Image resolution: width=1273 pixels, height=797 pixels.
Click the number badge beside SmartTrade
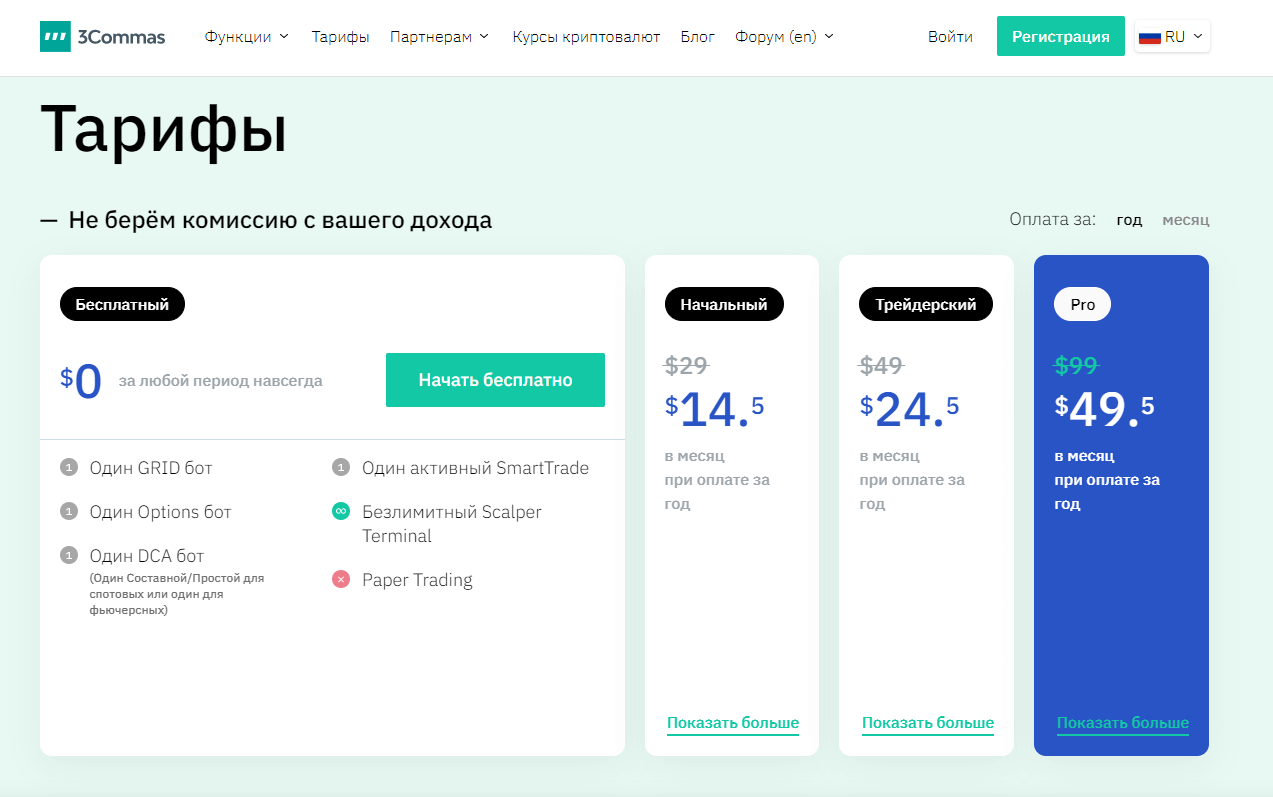pyautogui.click(x=341, y=468)
